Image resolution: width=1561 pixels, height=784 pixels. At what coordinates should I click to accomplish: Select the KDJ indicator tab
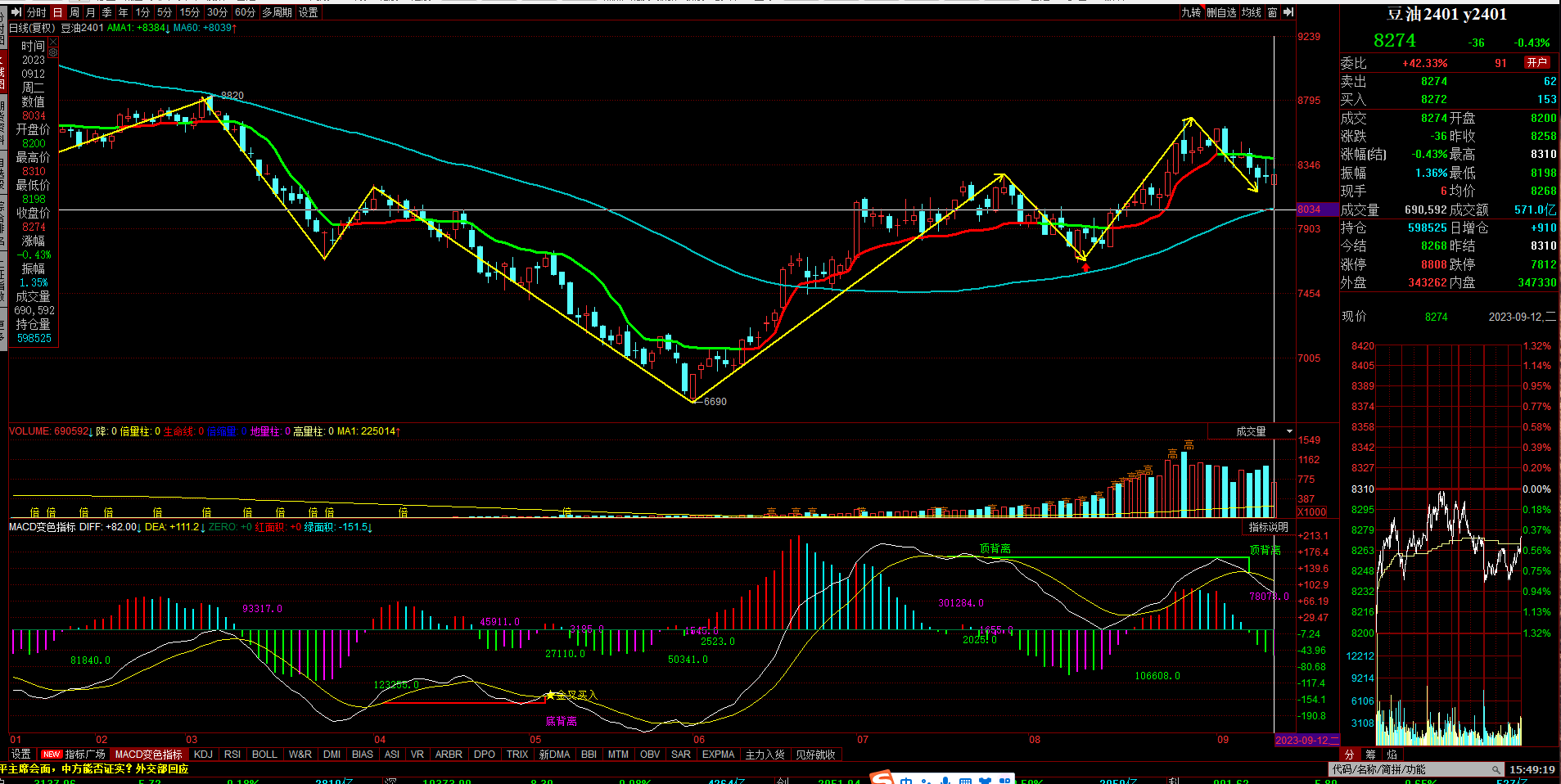click(x=203, y=755)
